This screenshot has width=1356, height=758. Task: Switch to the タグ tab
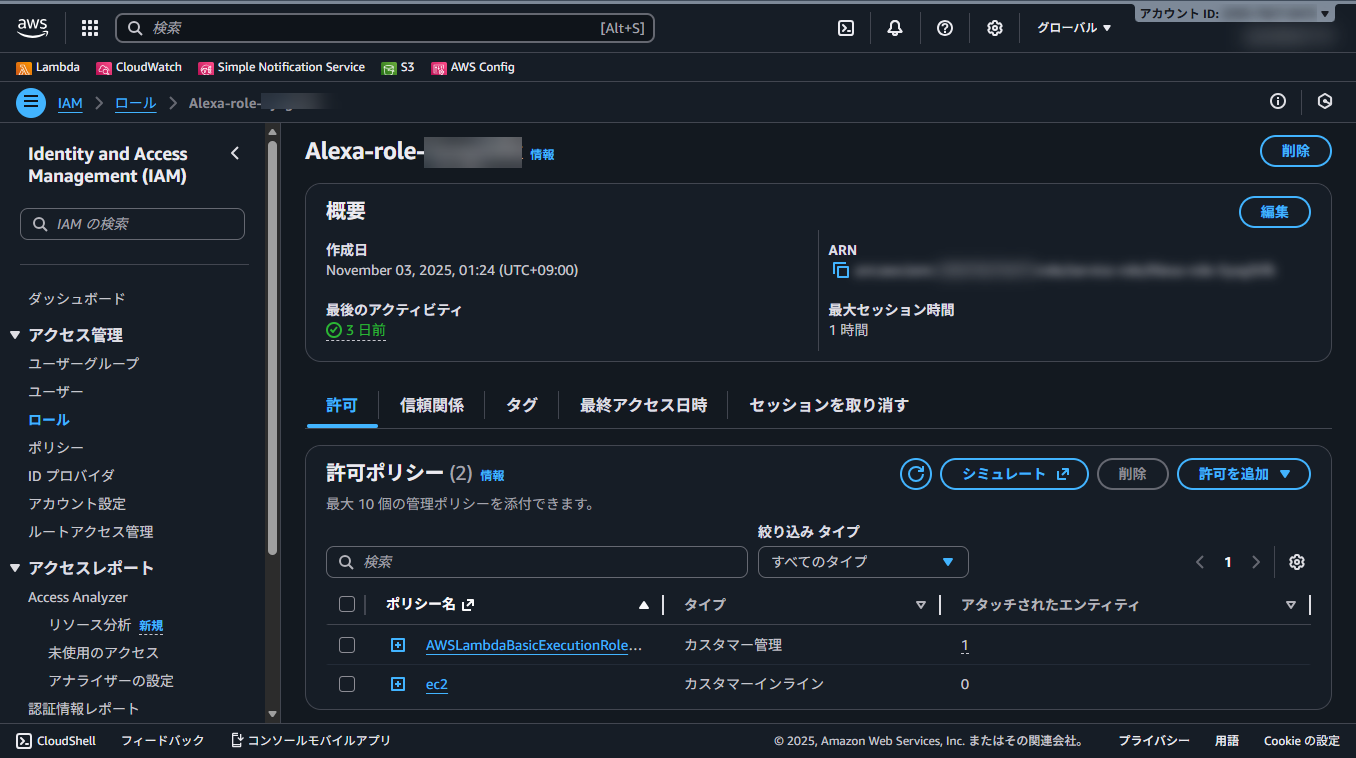[x=521, y=405]
